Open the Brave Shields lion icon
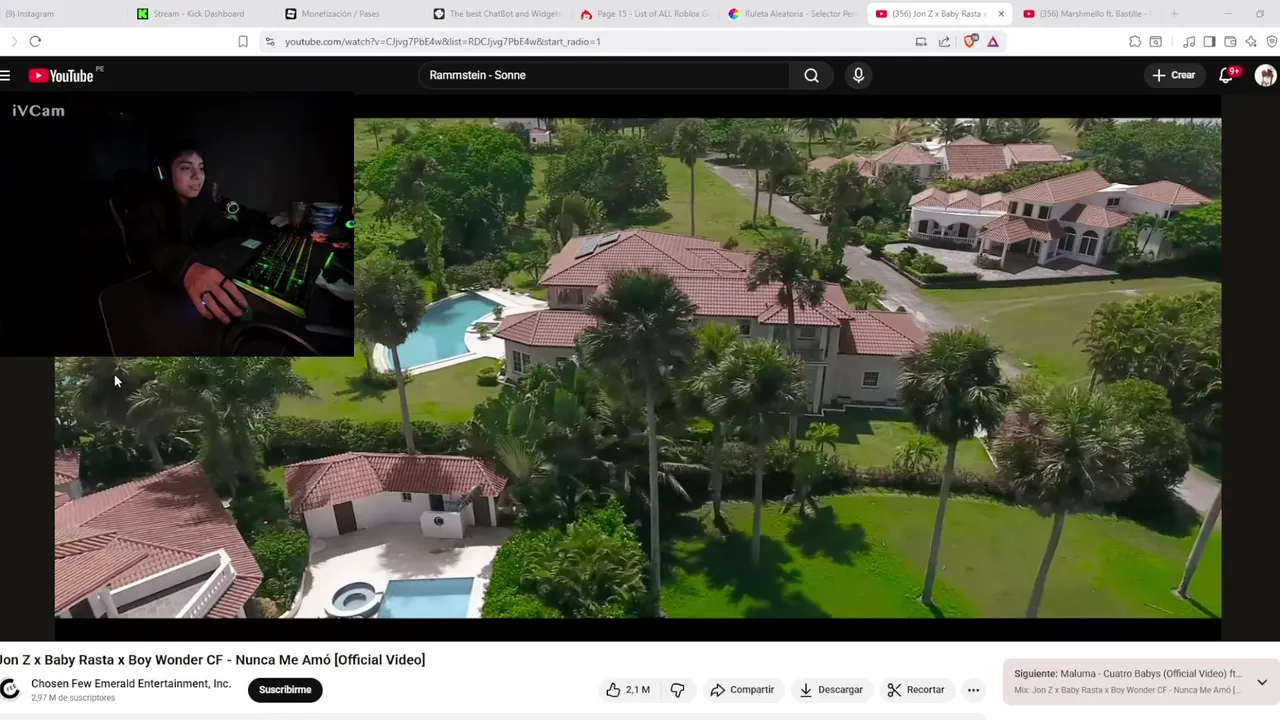Screen dimensions: 1280x720 [971, 41]
